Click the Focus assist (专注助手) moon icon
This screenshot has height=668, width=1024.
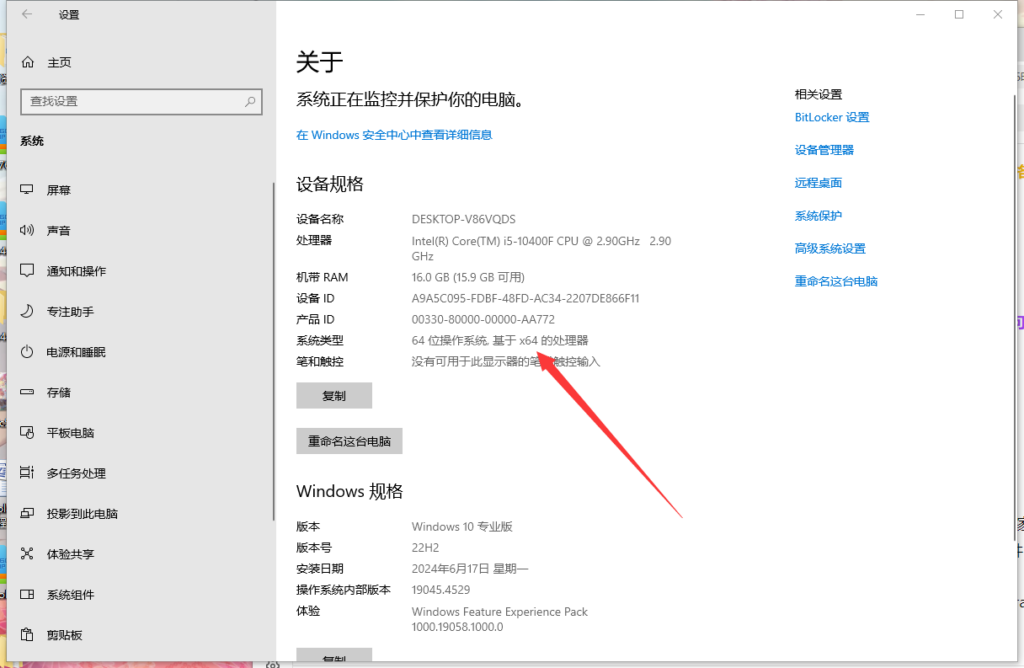(28, 312)
